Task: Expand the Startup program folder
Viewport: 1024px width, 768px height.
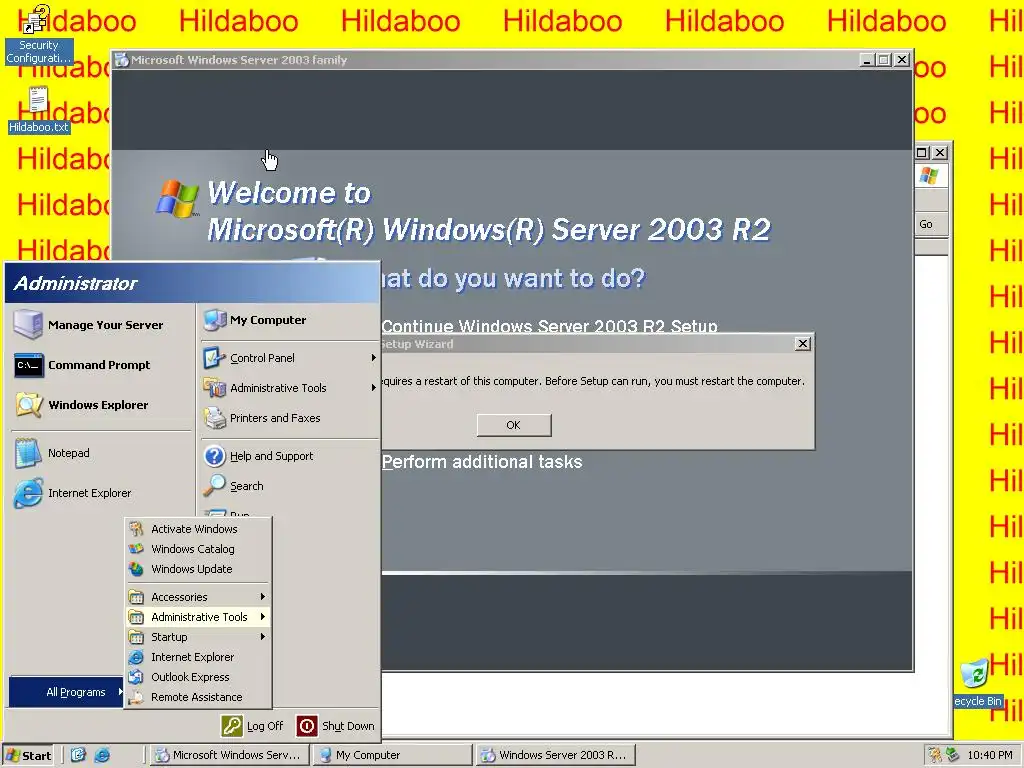Action: tap(198, 637)
